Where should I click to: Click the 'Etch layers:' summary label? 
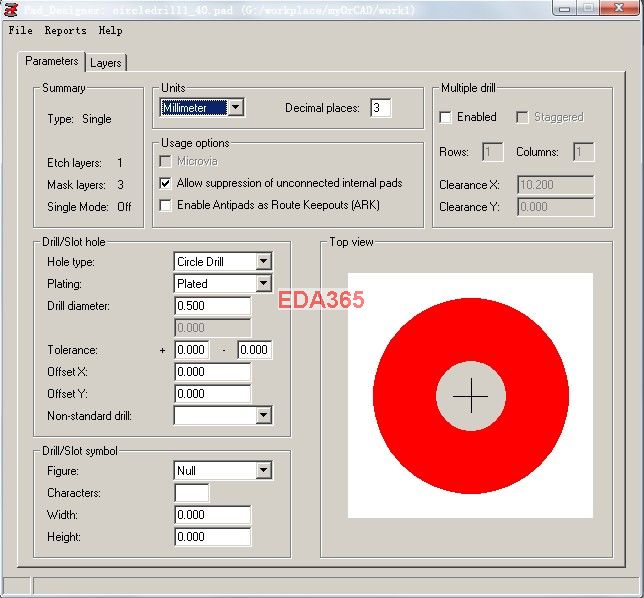[x=74, y=163]
